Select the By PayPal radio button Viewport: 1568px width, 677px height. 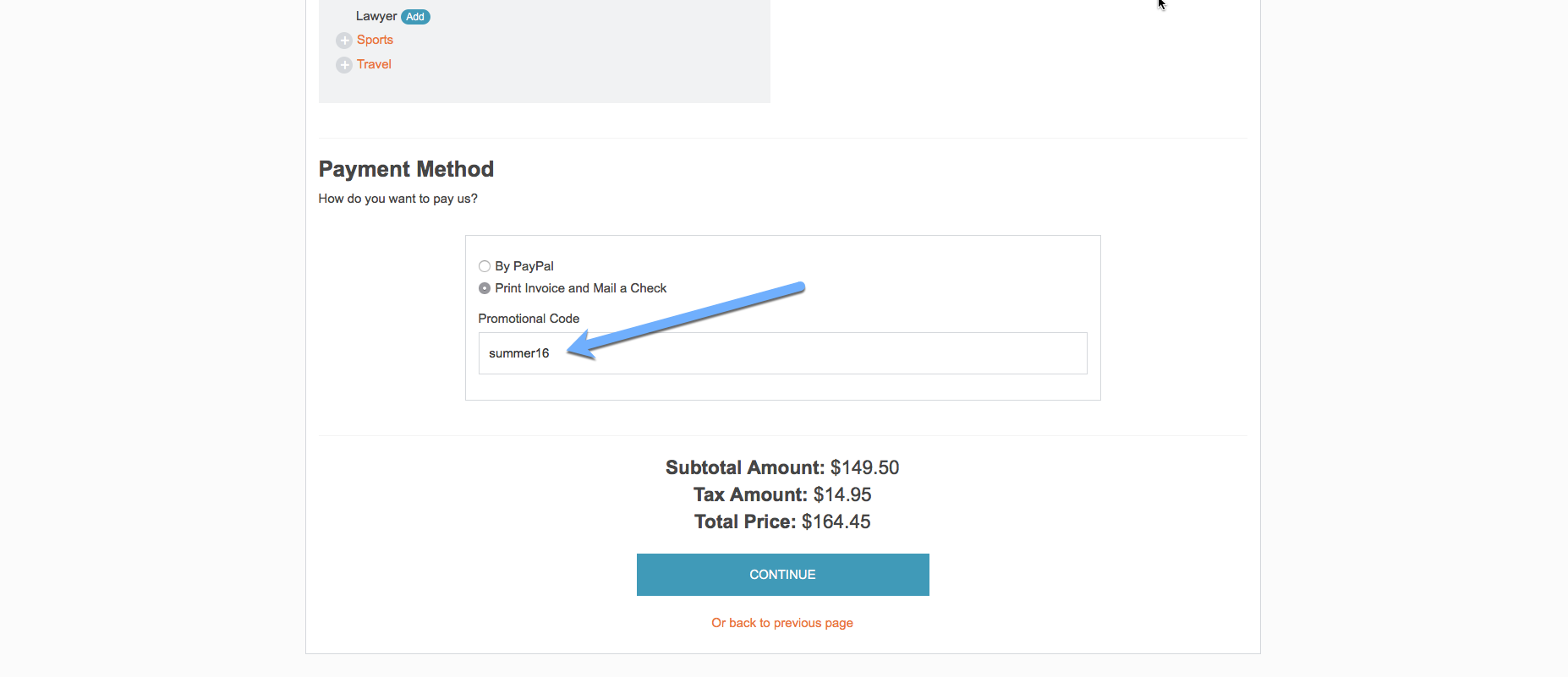485,266
